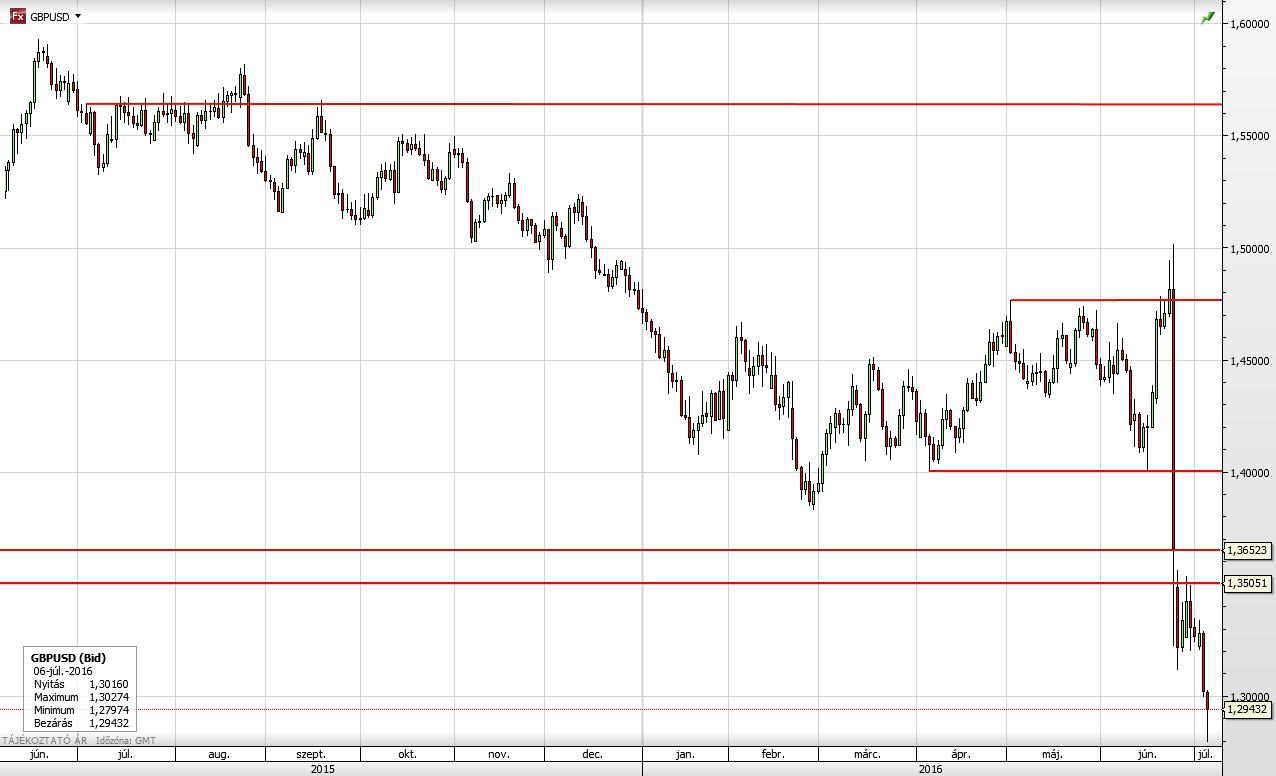Click the 1,50000 level on price axis

[x=1248, y=248]
